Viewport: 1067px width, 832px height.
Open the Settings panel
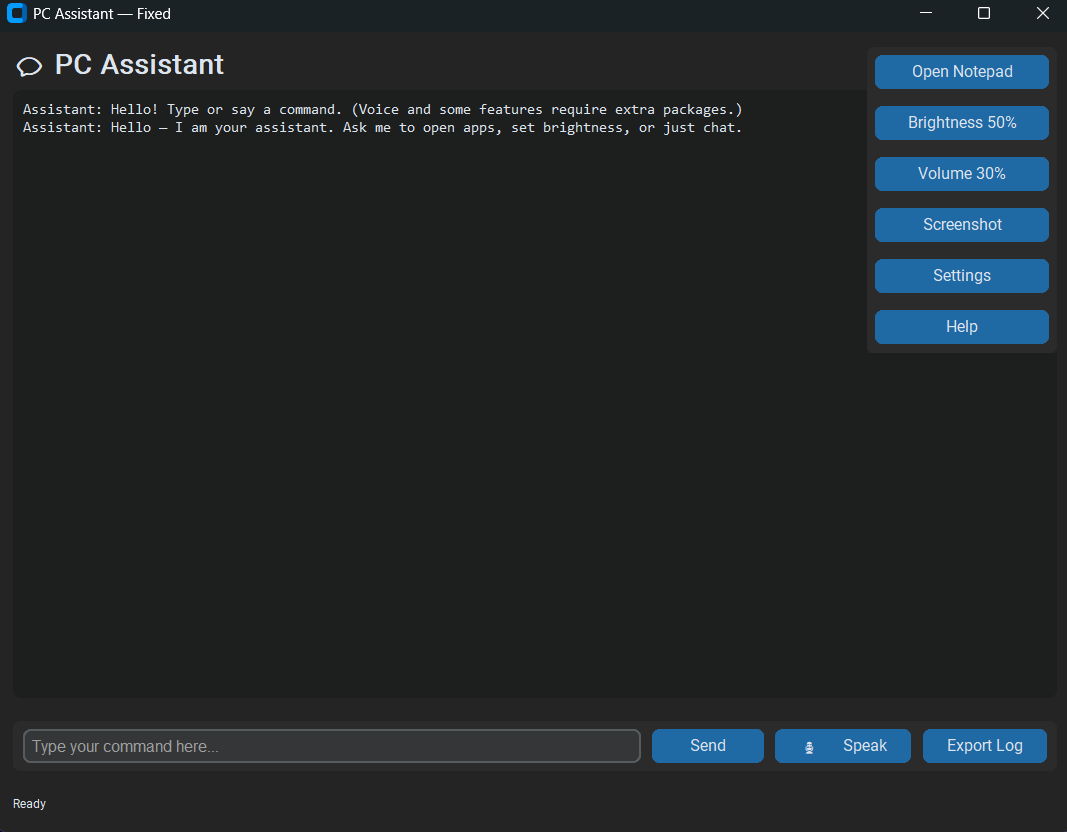[x=961, y=275]
